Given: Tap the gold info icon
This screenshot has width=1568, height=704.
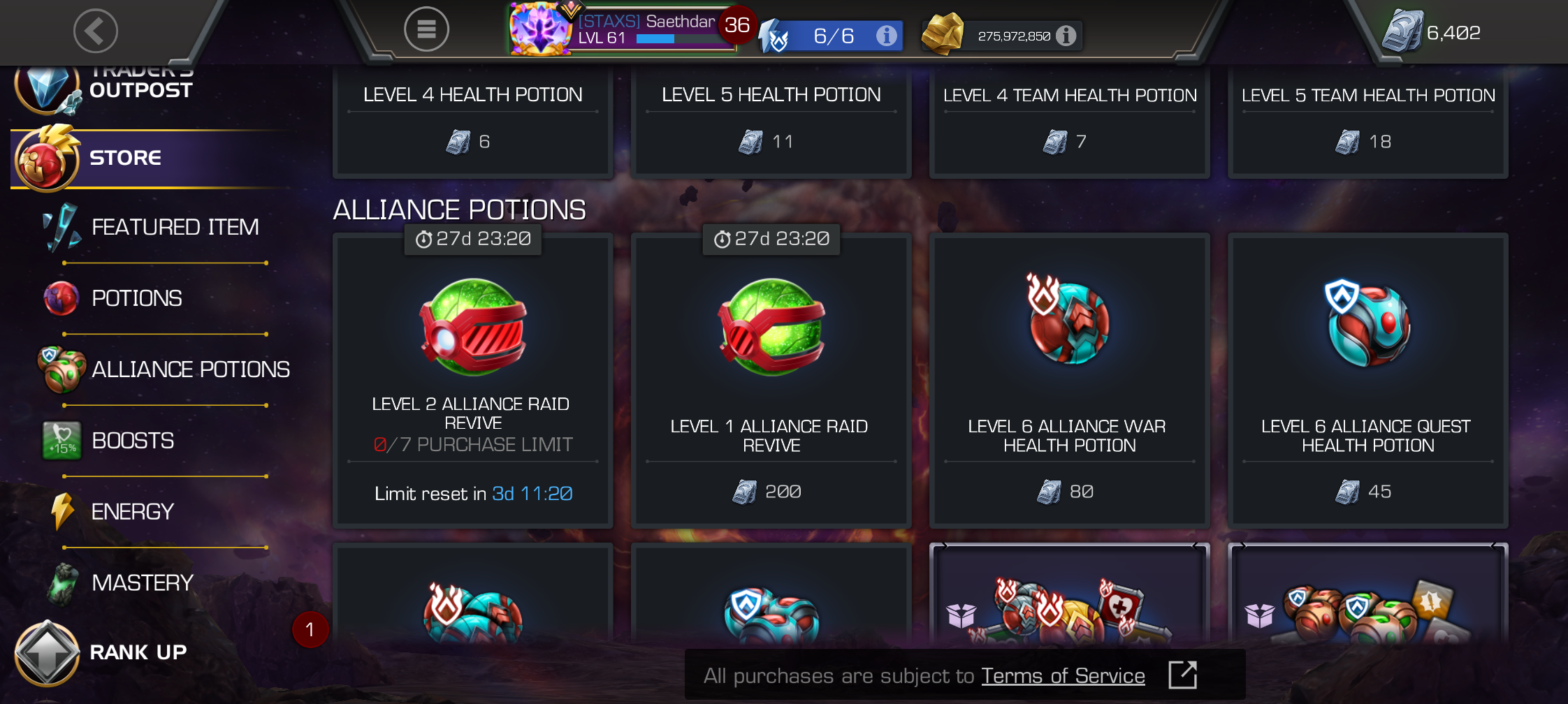Looking at the screenshot, I should click(x=1066, y=36).
